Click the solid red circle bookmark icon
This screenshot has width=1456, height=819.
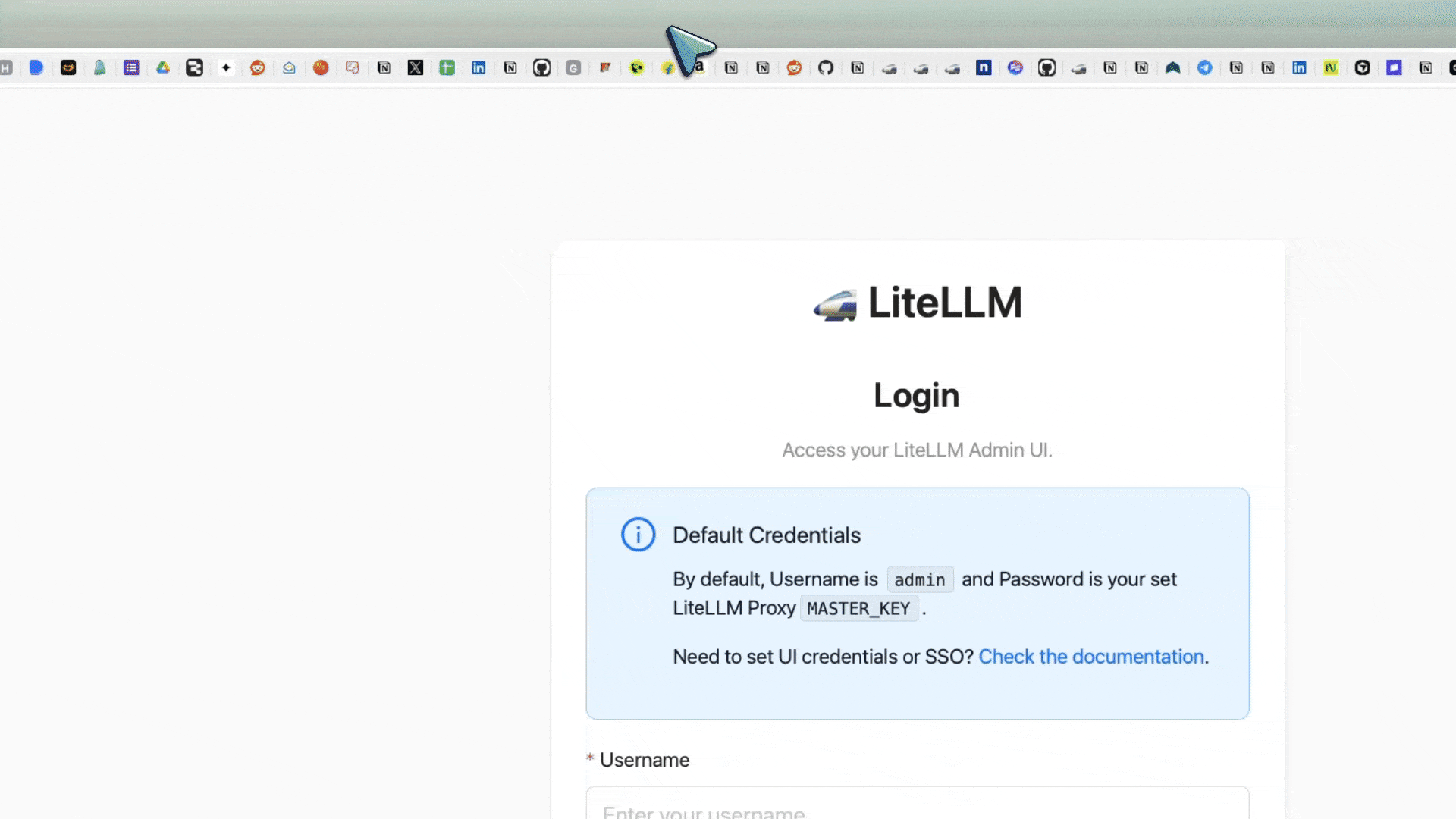pos(321,68)
